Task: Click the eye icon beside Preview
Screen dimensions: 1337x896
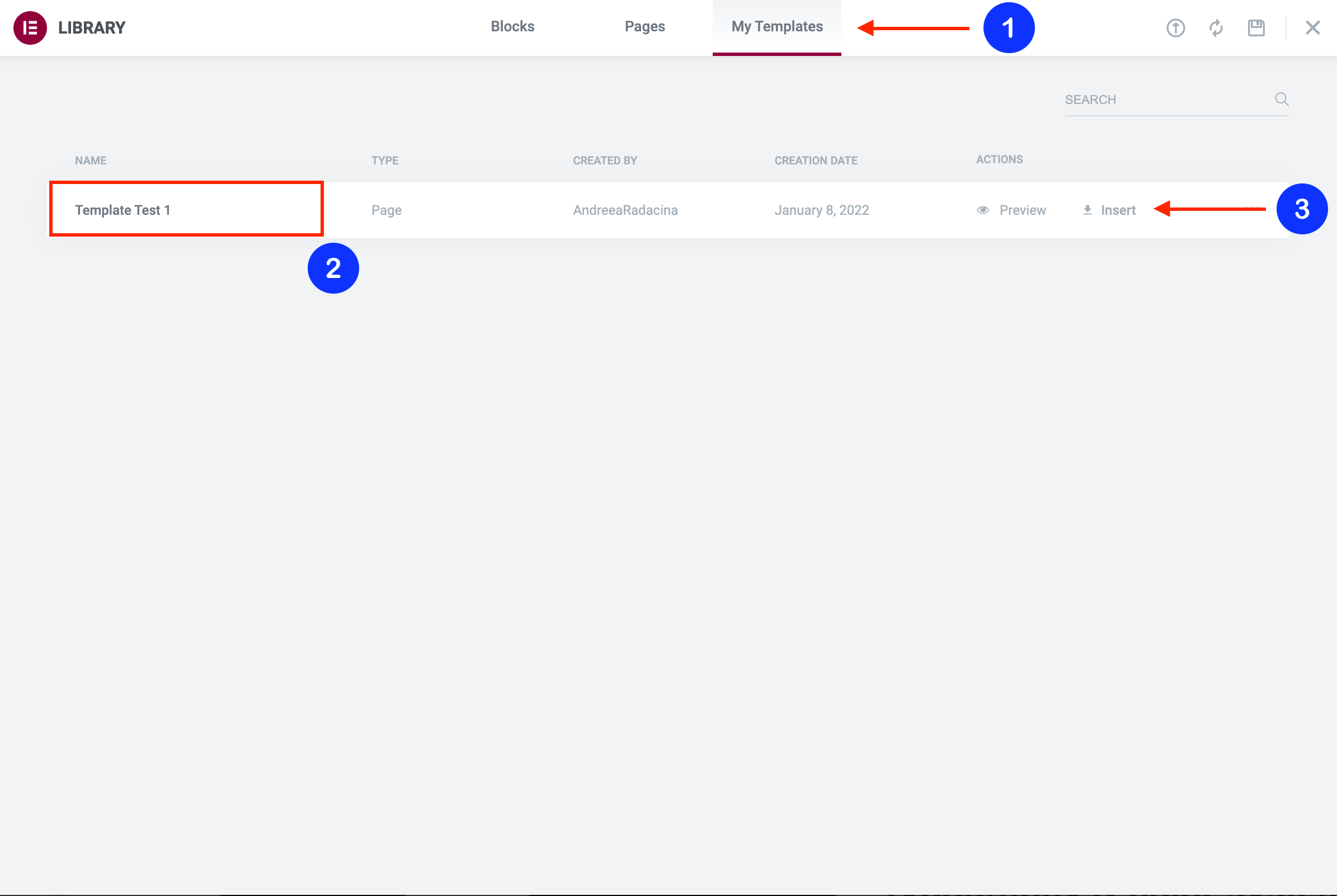Action: point(983,210)
